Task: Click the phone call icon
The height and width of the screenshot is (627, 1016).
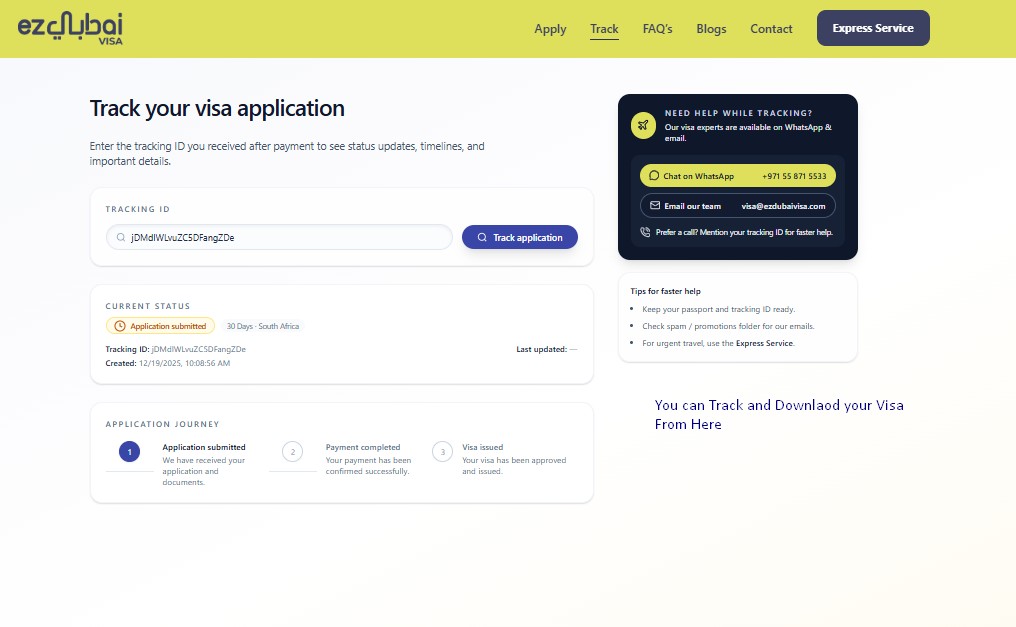Action: (646, 232)
